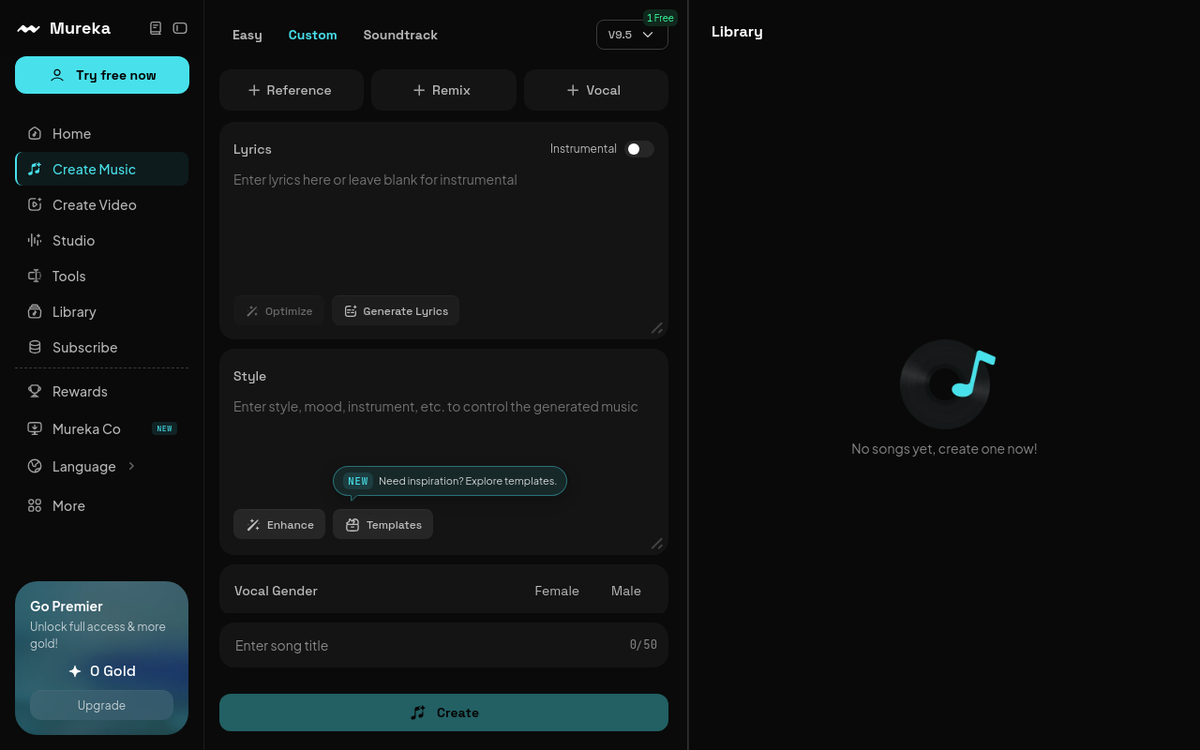Viewport: 1200px width, 750px height.
Task: Click the NEW badge next to Mureka Co
Action: coord(165,429)
